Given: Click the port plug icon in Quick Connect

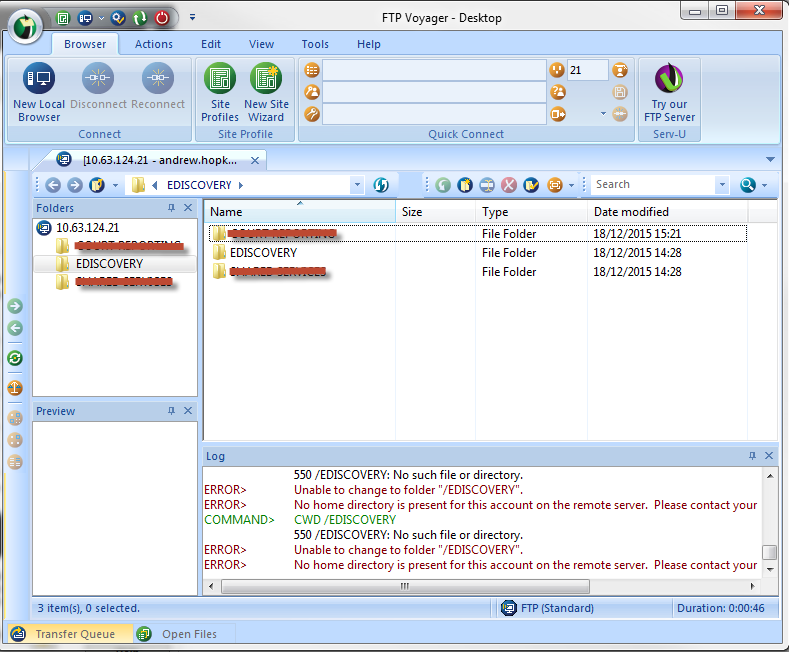Looking at the screenshot, I should coord(557,70).
